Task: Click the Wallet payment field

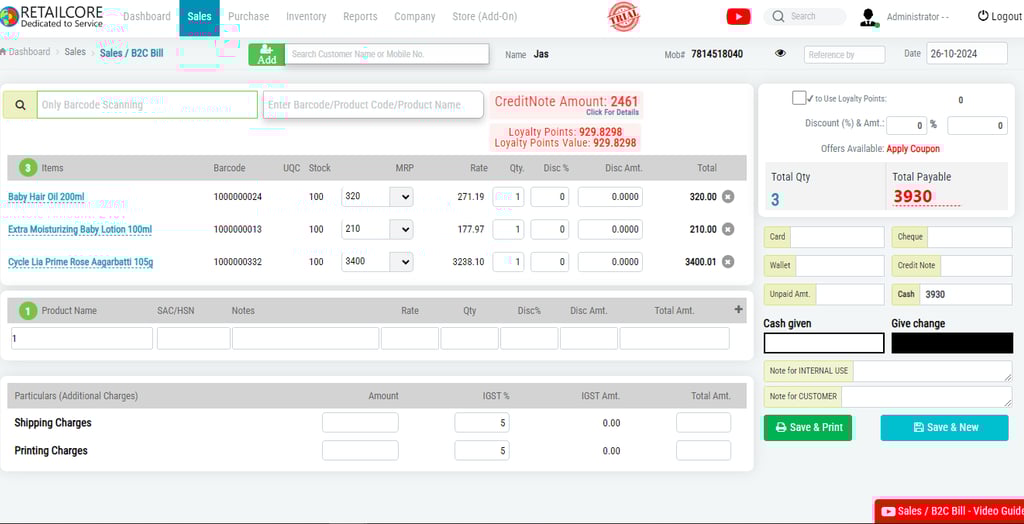Action: [x=840, y=265]
